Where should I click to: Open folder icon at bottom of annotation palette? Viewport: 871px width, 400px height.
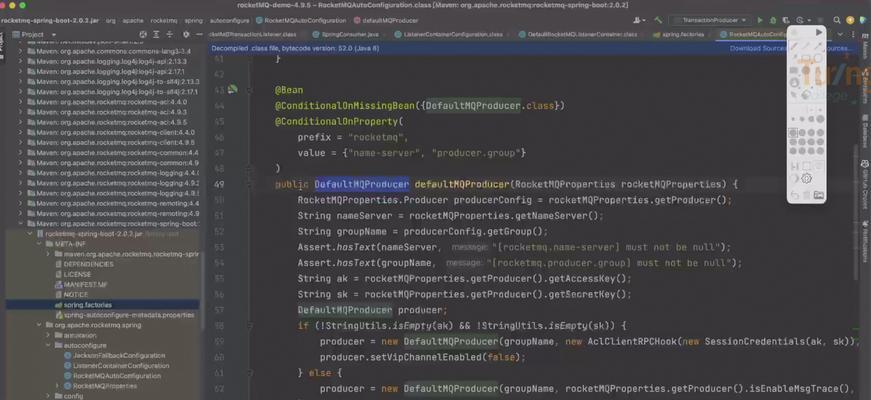[819, 195]
